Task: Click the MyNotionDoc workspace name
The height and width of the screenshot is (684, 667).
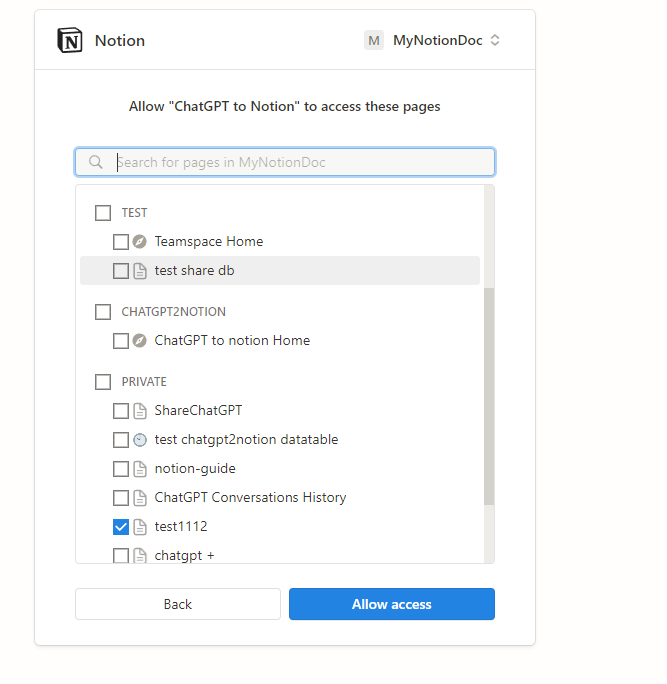Action: [x=438, y=40]
